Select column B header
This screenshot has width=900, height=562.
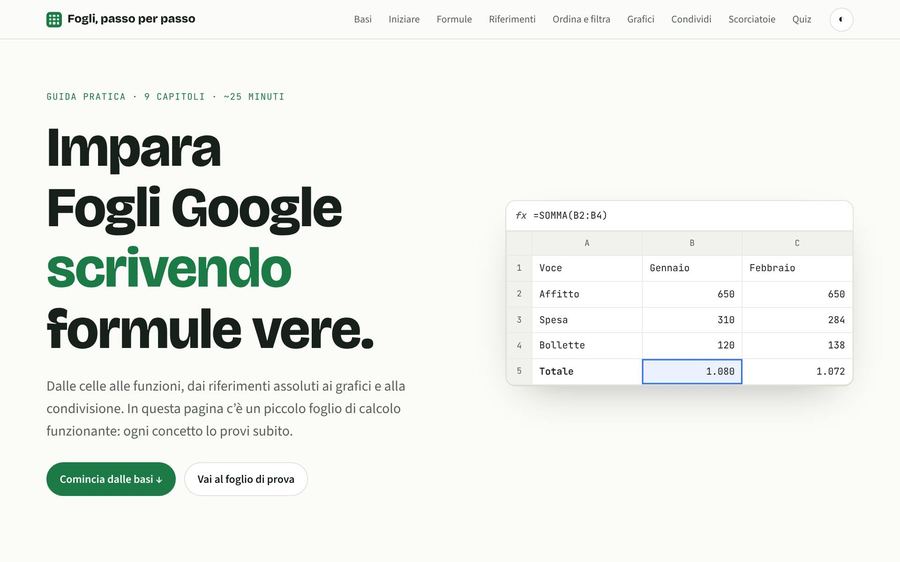692,243
